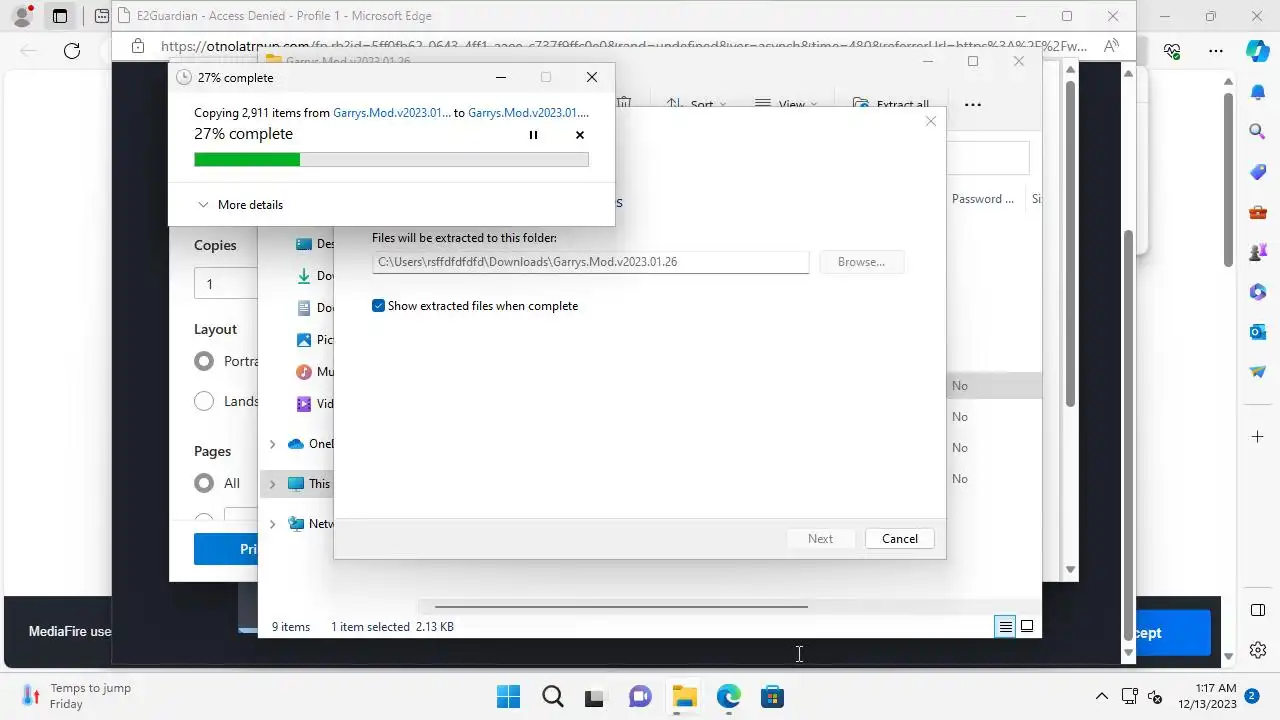Viewport: 1280px width, 720px height.
Task: Click Network icon in navigation pane
Action: point(295,524)
